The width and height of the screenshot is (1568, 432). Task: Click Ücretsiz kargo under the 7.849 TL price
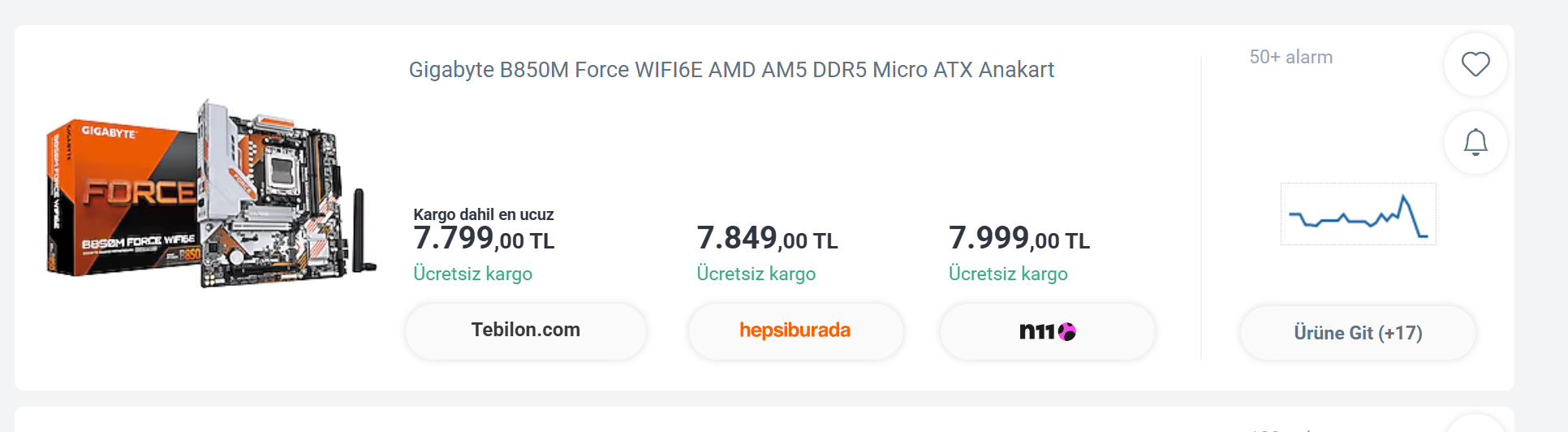click(x=756, y=274)
